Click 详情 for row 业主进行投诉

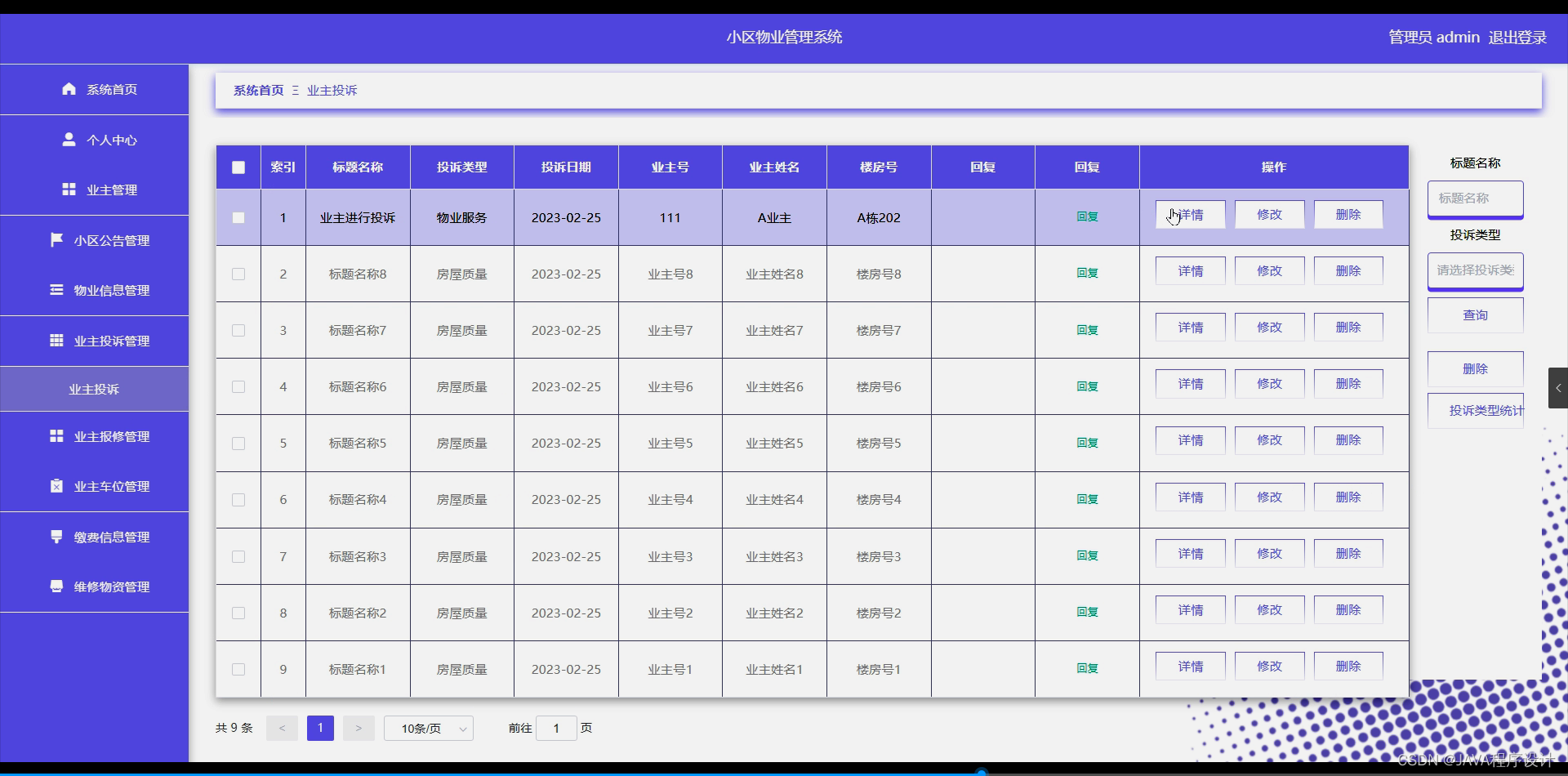point(1190,215)
